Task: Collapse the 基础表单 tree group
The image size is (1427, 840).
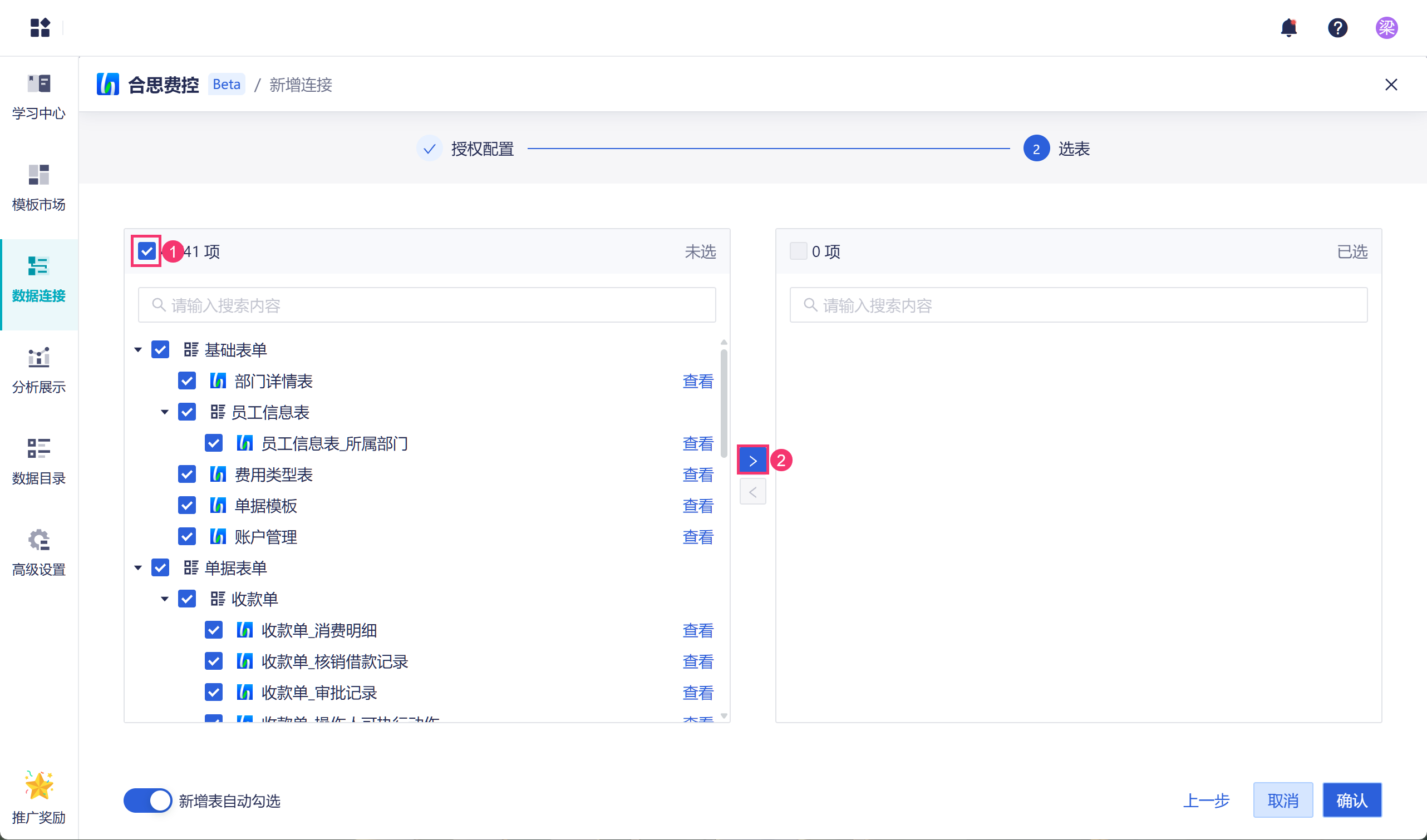Action: [x=137, y=350]
